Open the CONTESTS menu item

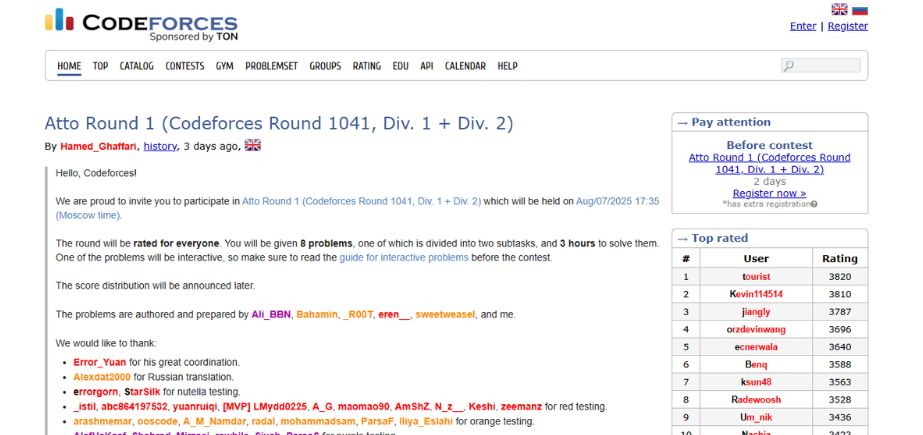pos(185,66)
